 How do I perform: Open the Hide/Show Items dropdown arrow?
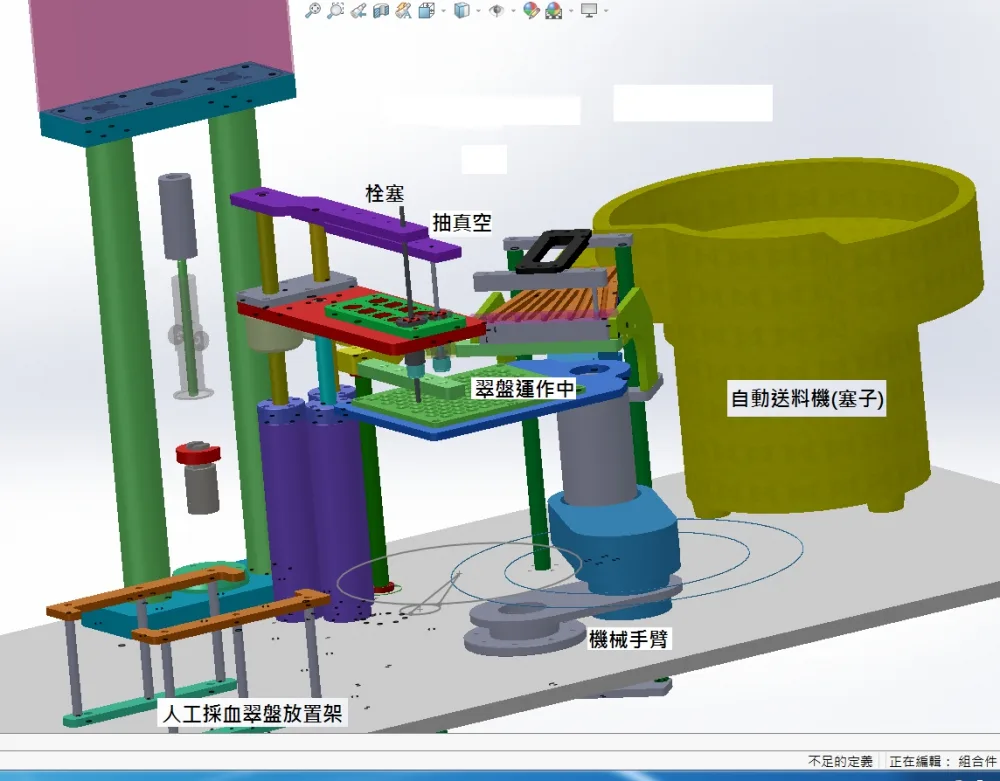coord(513,10)
